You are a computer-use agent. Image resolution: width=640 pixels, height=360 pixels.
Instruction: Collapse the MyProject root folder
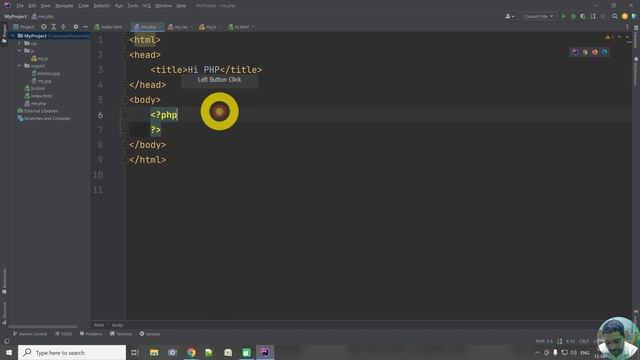click(13, 36)
